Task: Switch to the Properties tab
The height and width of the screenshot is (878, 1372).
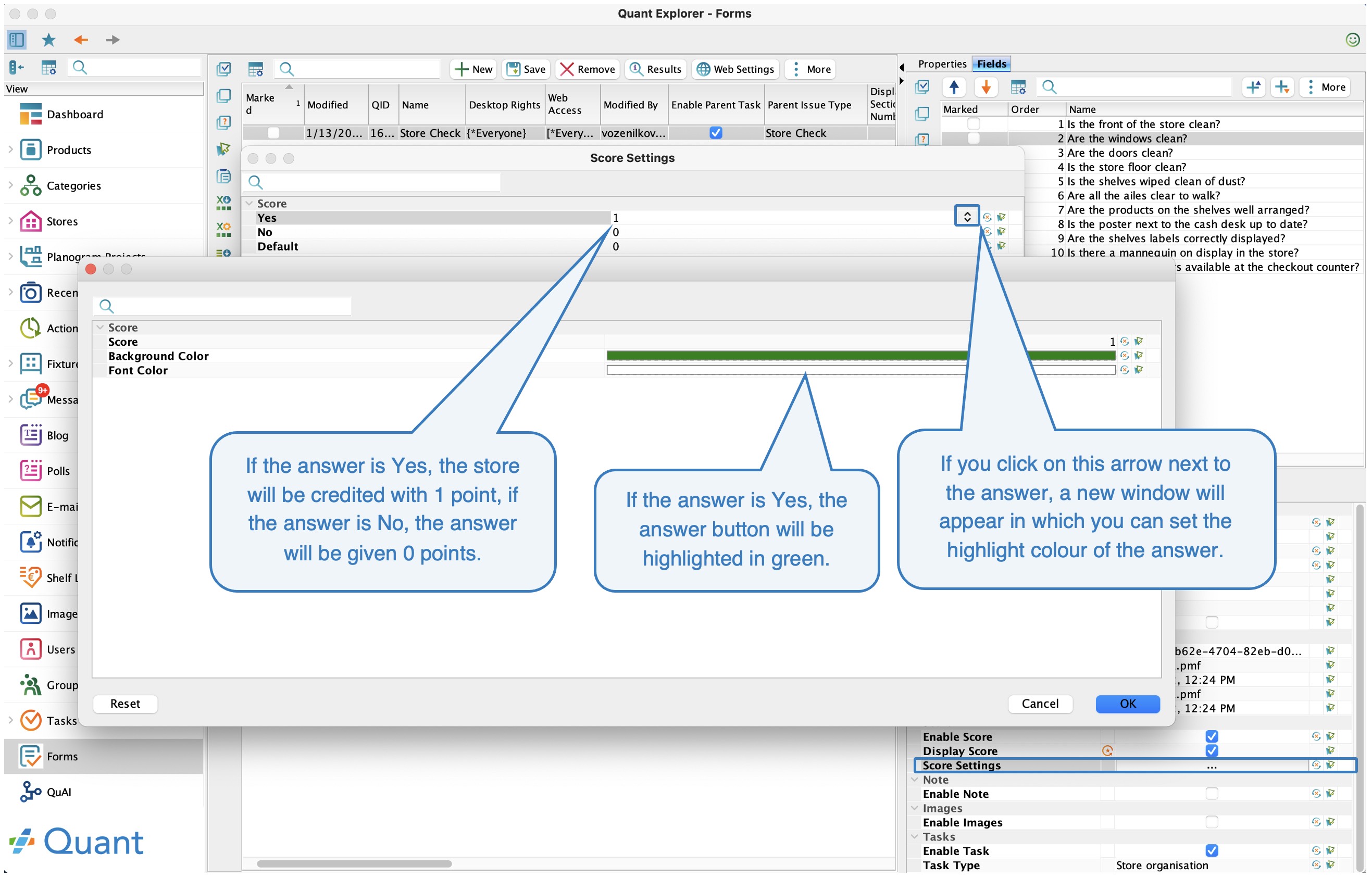Action: pos(942,64)
